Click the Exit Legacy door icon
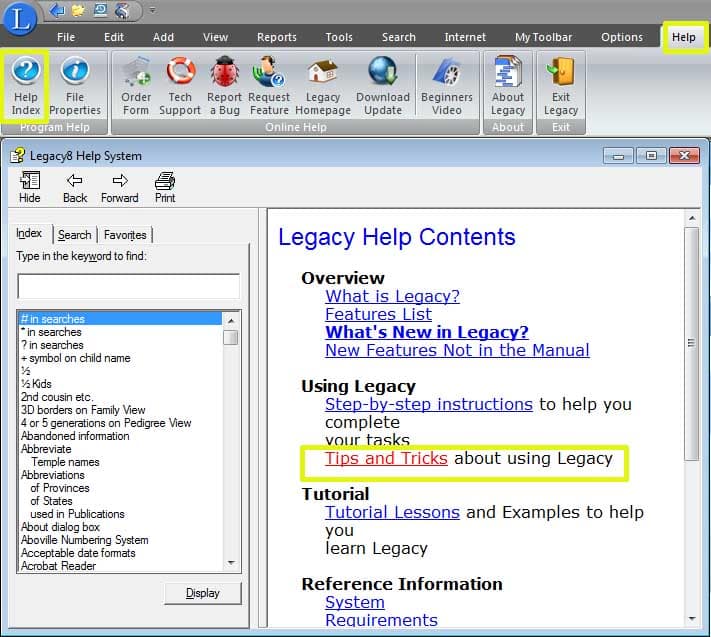711x637 pixels. point(561,85)
